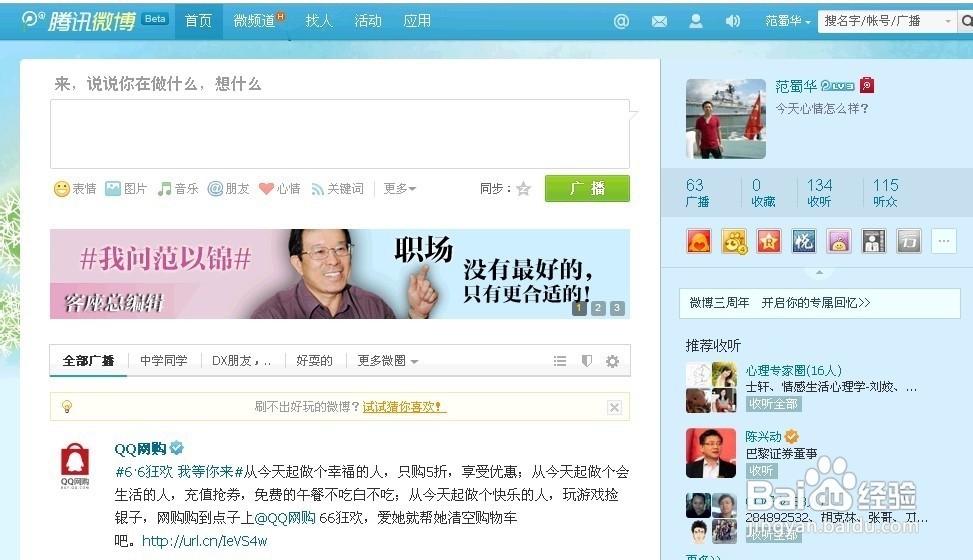The height and width of the screenshot is (560, 973).
Task: Attach music with 音乐
Action: (x=178, y=189)
